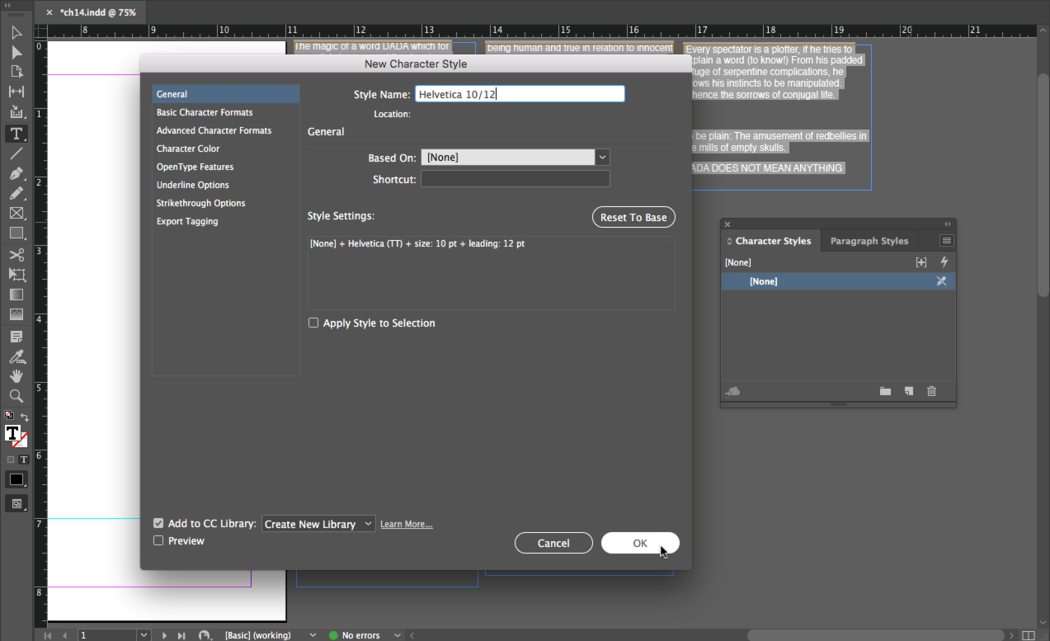1050x641 pixels.
Task: Pick the Hand tool
Action: point(16,376)
